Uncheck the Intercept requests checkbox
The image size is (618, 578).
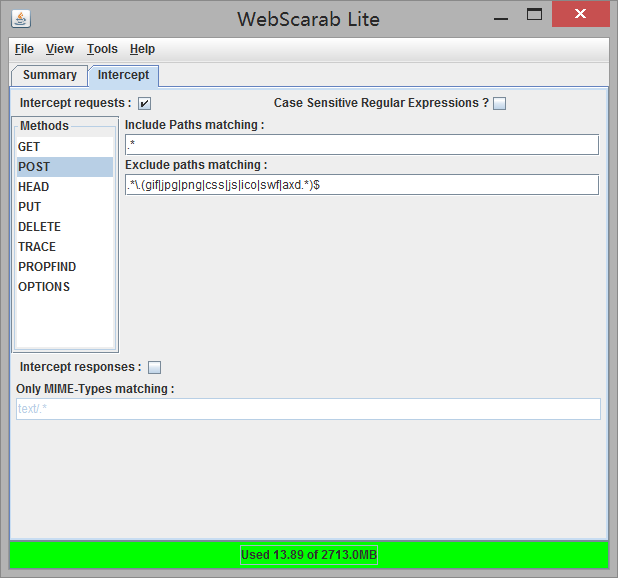144,104
